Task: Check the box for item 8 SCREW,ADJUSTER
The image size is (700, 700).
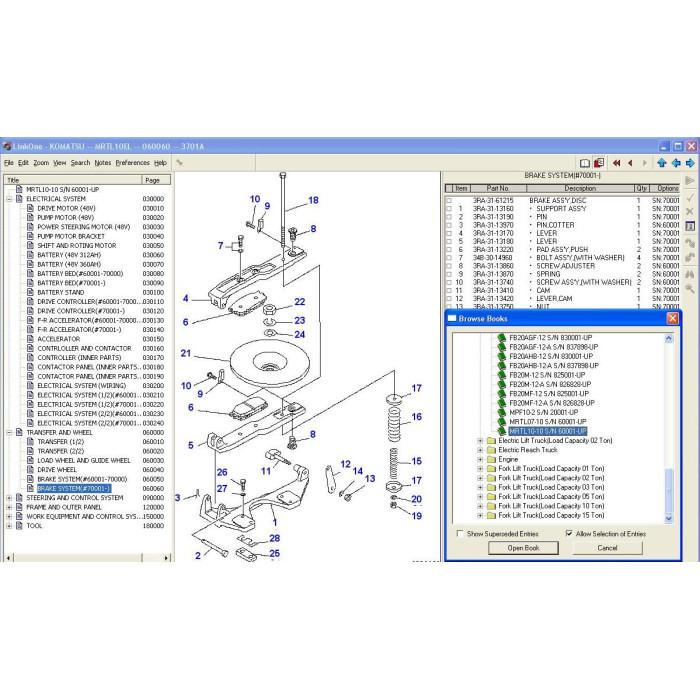Action: 449,266
